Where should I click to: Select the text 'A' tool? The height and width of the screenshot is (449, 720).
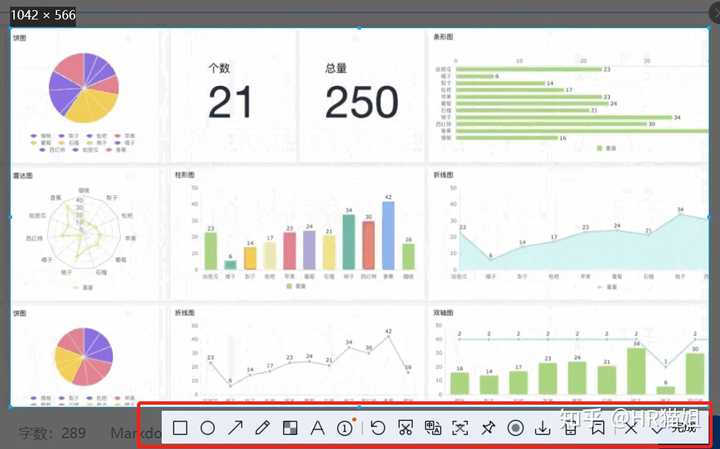[317, 428]
